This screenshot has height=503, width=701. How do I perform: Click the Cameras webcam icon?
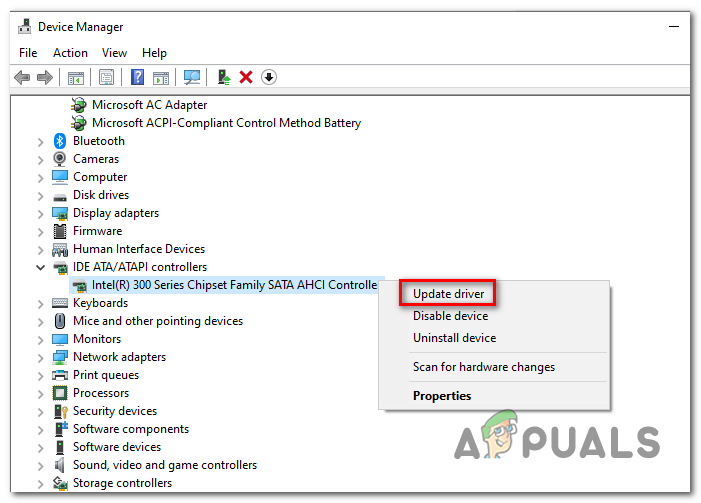click(59, 159)
